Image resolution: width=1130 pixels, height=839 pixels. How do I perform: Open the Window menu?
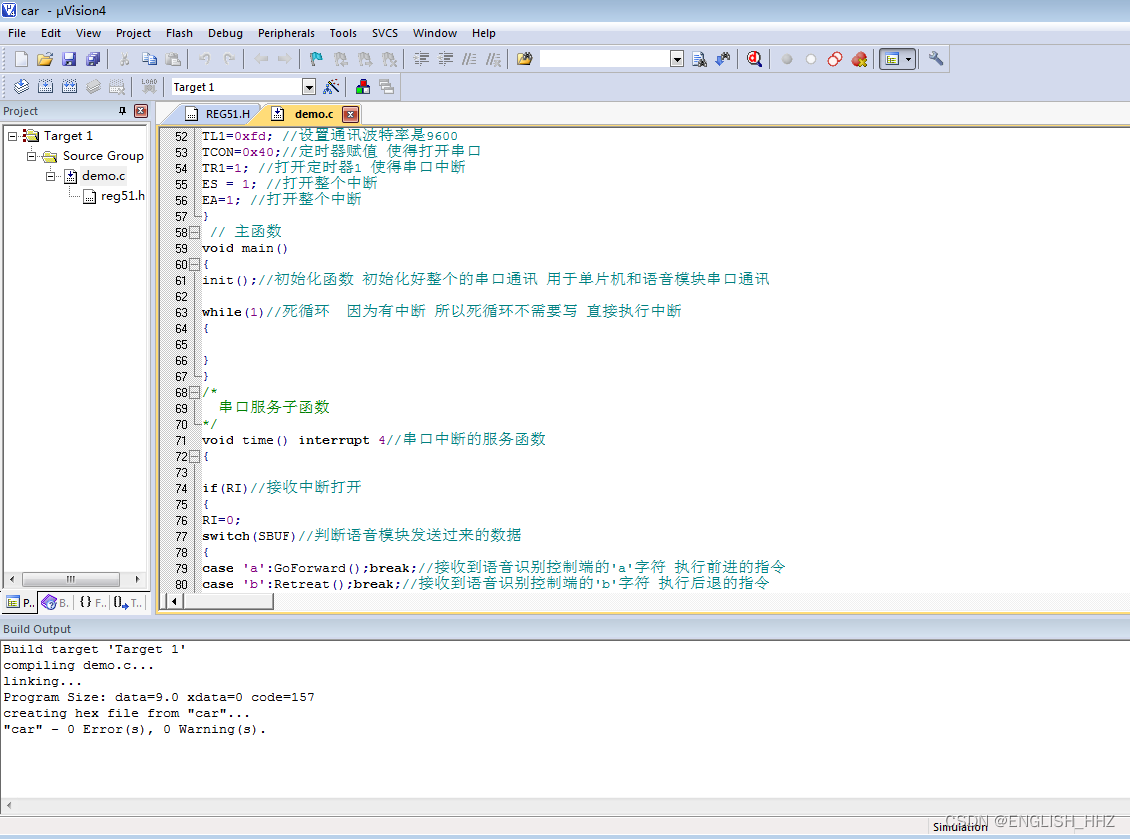click(435, 33)
